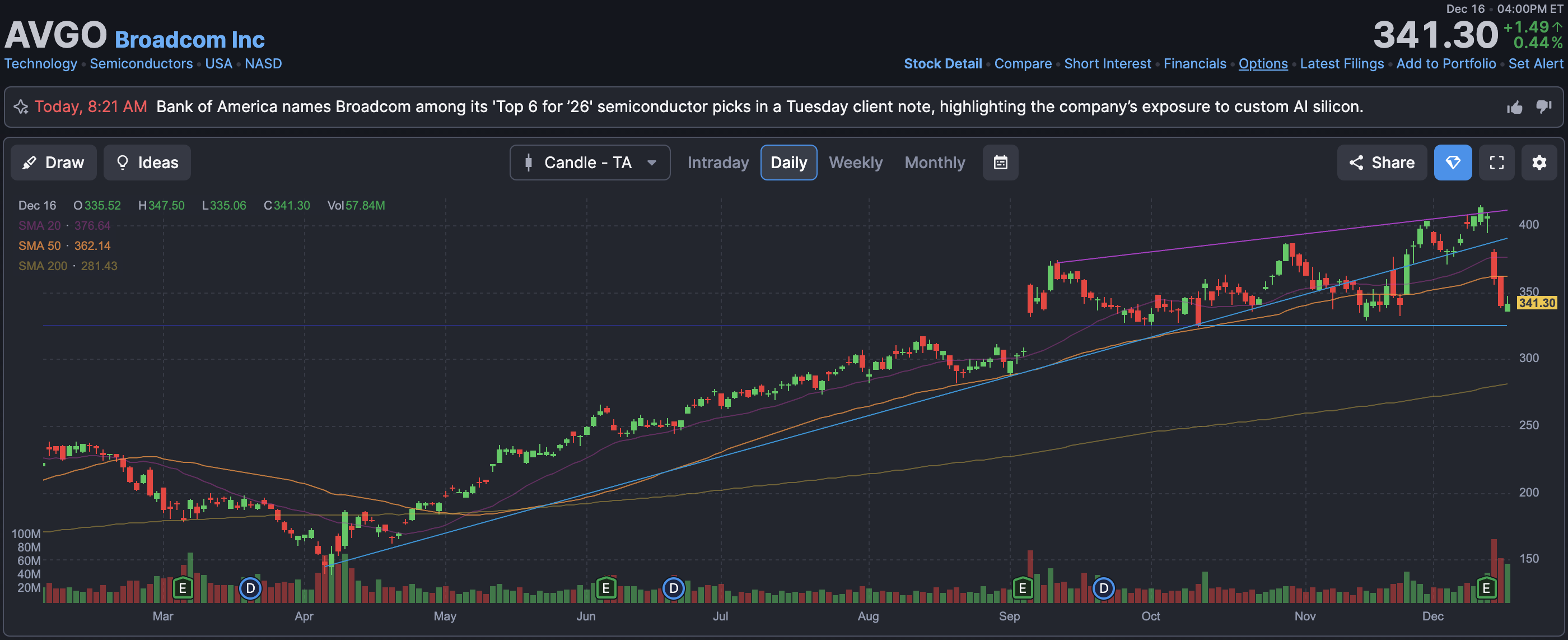Click the September earnings E marker

coord(1022,588)
